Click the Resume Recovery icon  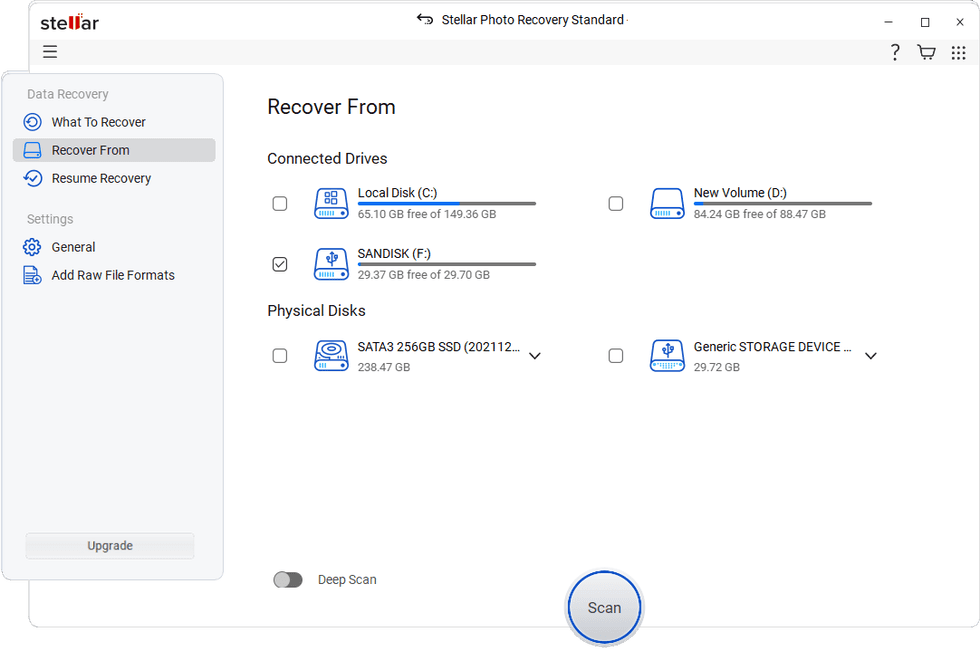coord(33,178)
